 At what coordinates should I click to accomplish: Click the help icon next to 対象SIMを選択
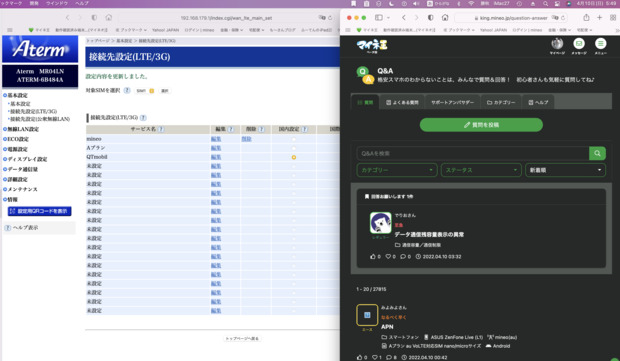pos(127,90)
